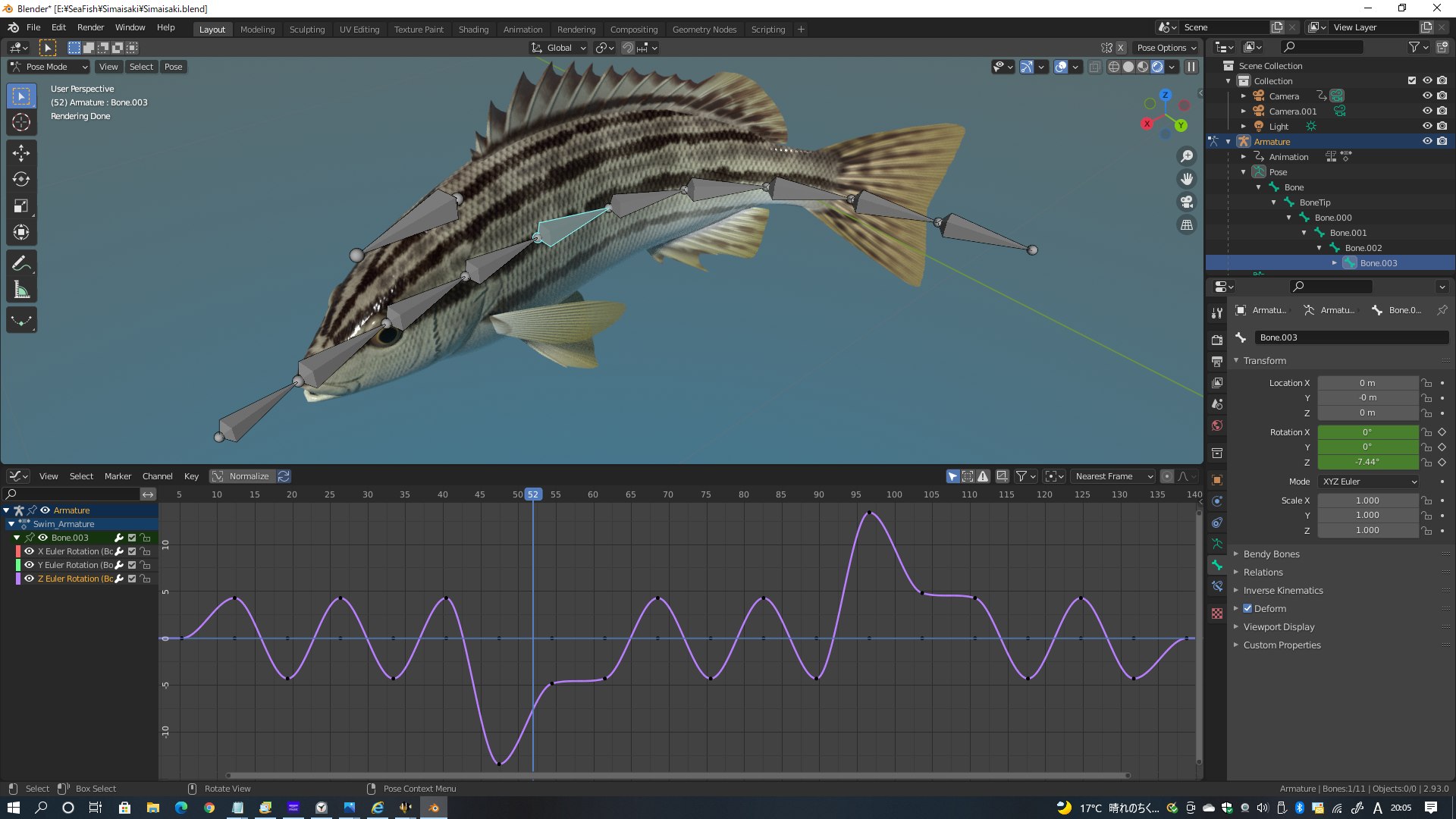
Task: Open the Render menu
Action: point(90,27)
